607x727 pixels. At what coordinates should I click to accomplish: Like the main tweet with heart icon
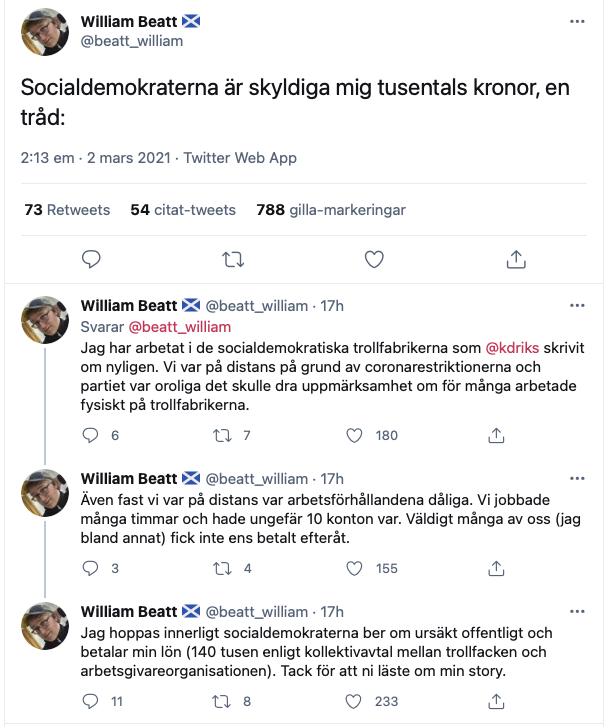point(374,259)
